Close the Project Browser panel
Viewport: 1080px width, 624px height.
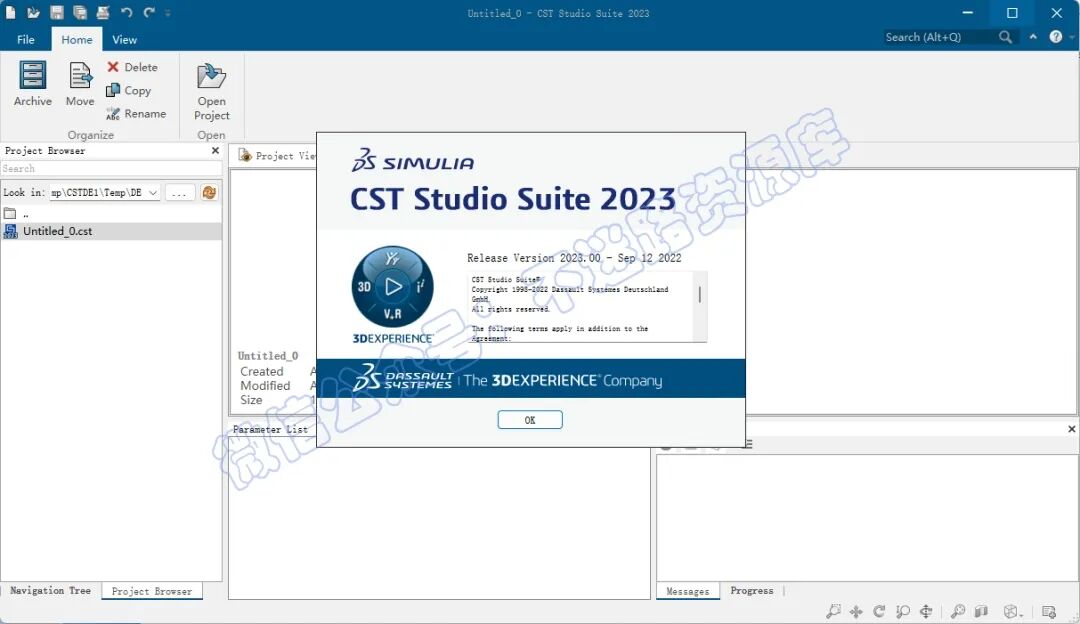point(215,150)
